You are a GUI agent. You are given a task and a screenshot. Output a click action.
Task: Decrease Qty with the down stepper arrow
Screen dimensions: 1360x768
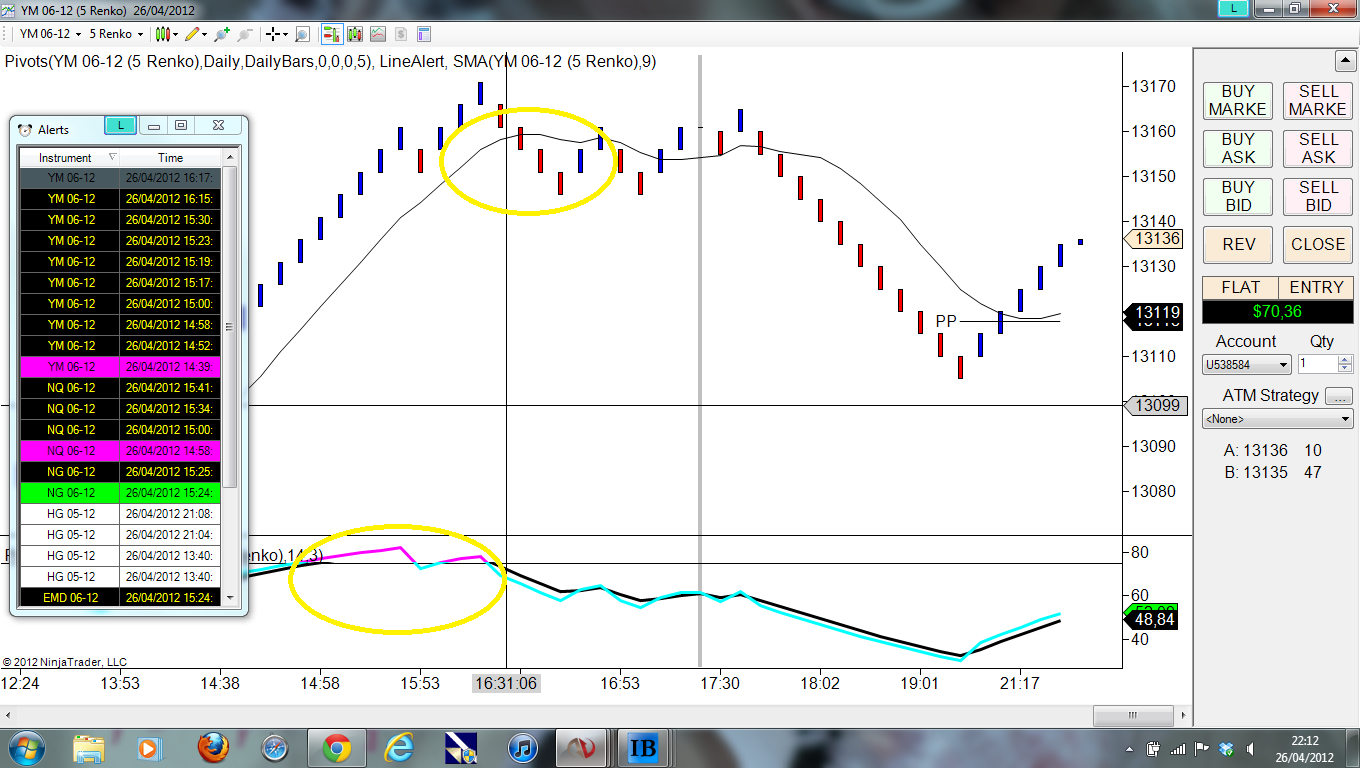1345,370
